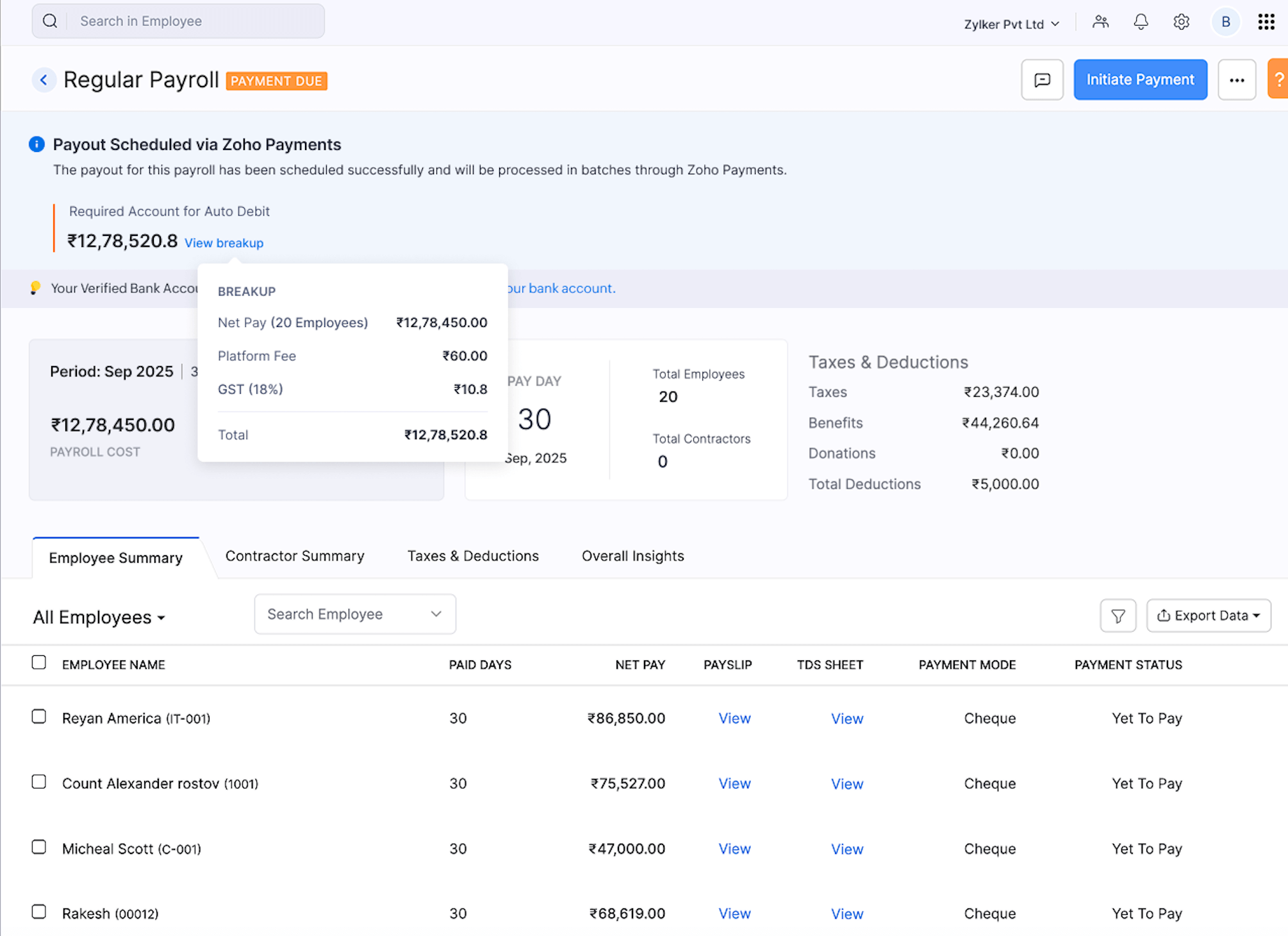Select all employees via header checkbox
Image resolution: width=1288 pixels, height=936 pixels.
tap(38, 662)
